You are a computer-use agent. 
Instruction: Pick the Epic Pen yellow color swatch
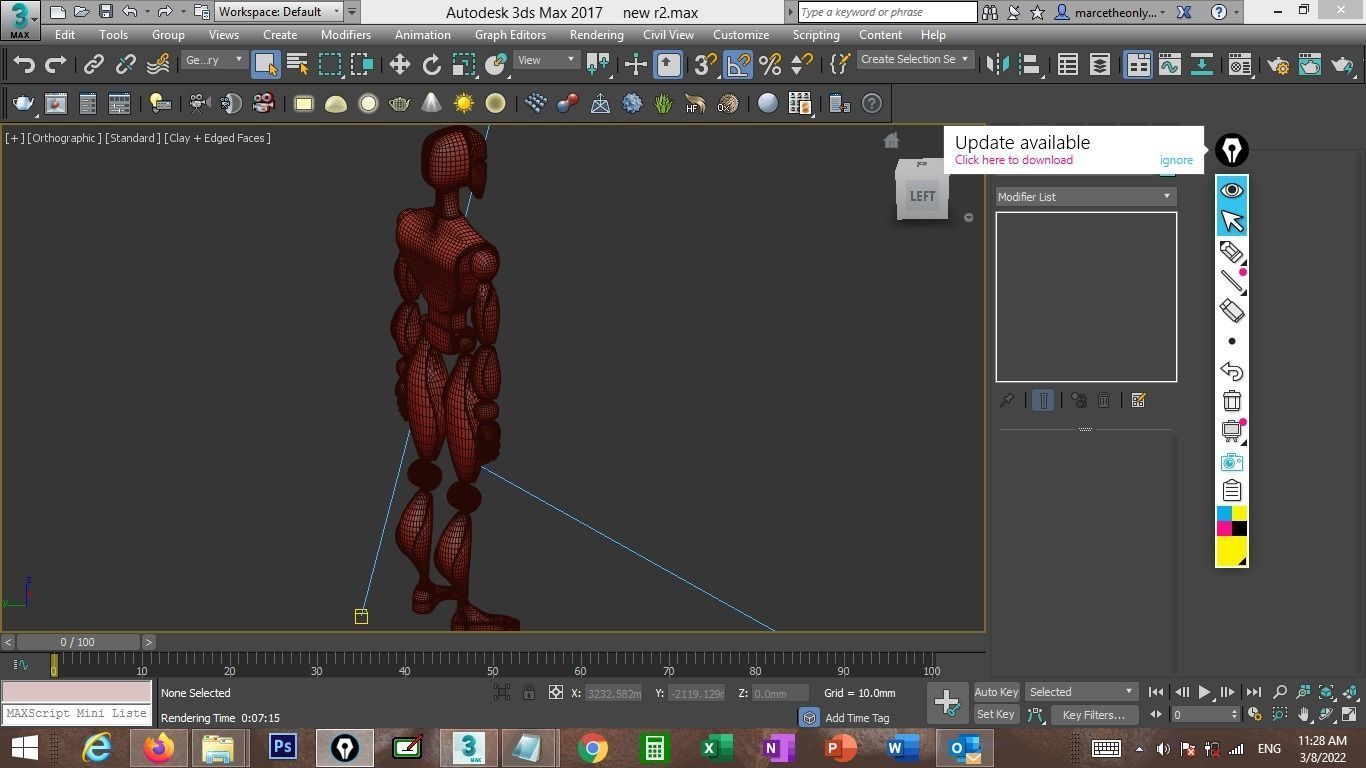[1239, 514]
